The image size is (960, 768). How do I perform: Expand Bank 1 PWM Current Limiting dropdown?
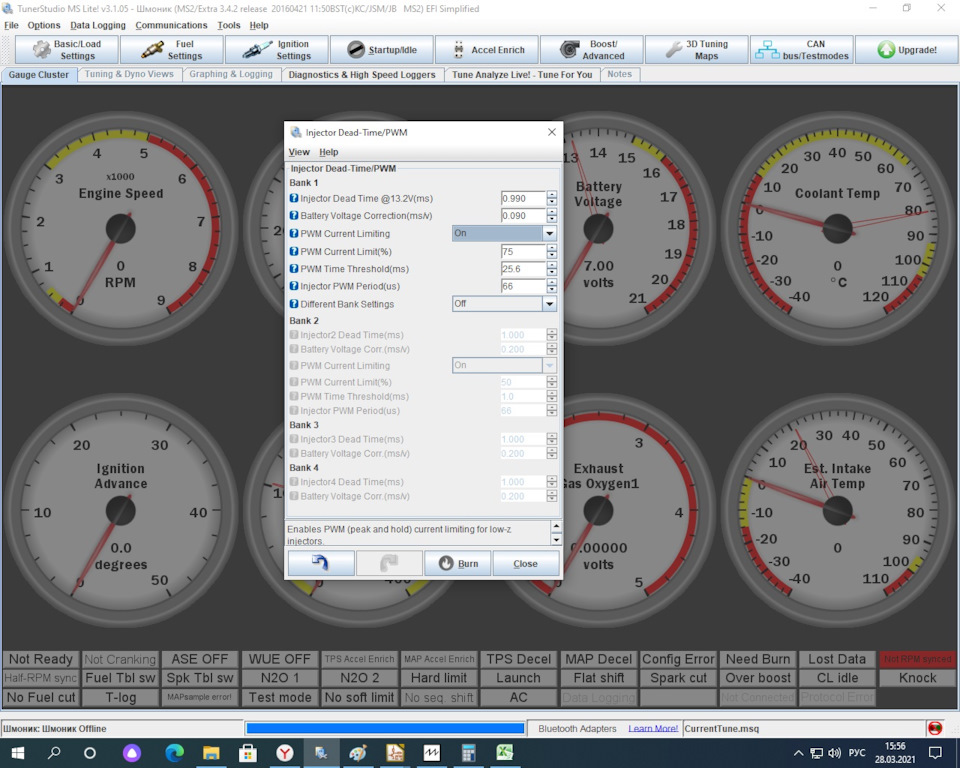coord(549,233)
